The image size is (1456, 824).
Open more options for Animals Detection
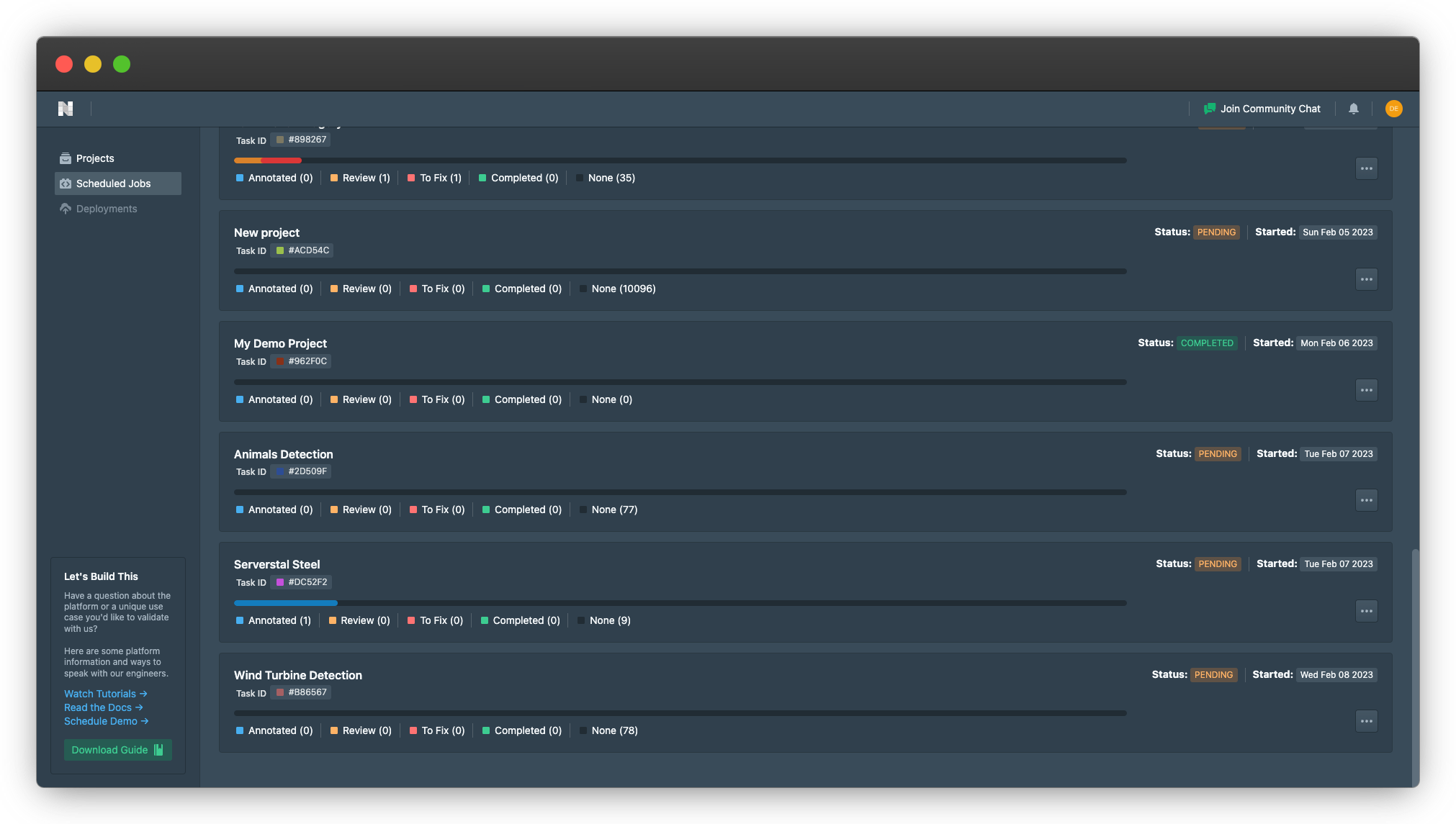(1367, 500)
